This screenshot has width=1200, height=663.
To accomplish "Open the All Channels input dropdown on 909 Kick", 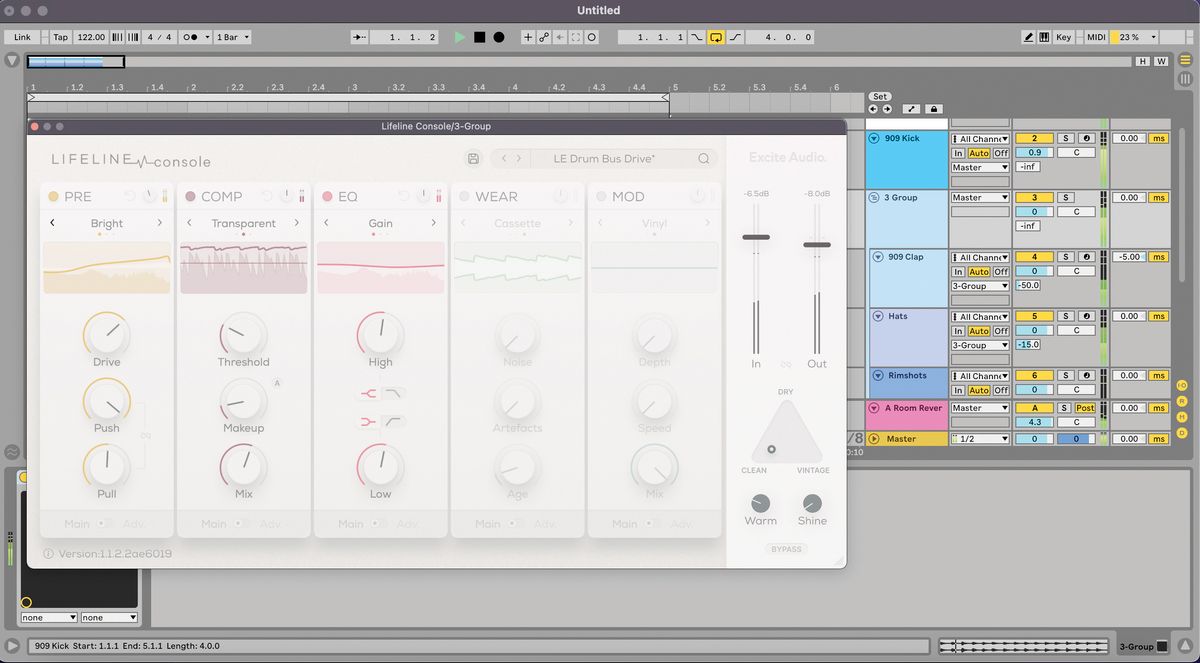I will pyautogui.click(x=978, y=138).
